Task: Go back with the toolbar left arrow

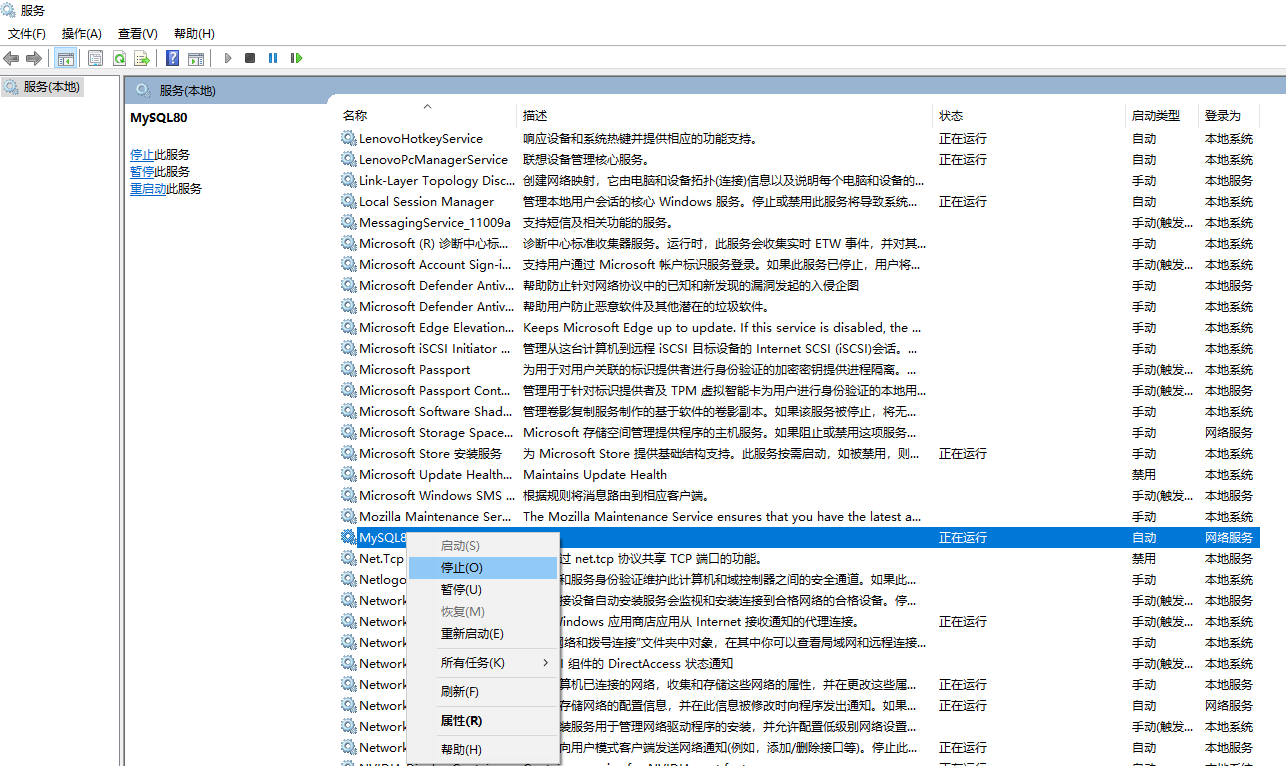Action: (x=12, y=58)
